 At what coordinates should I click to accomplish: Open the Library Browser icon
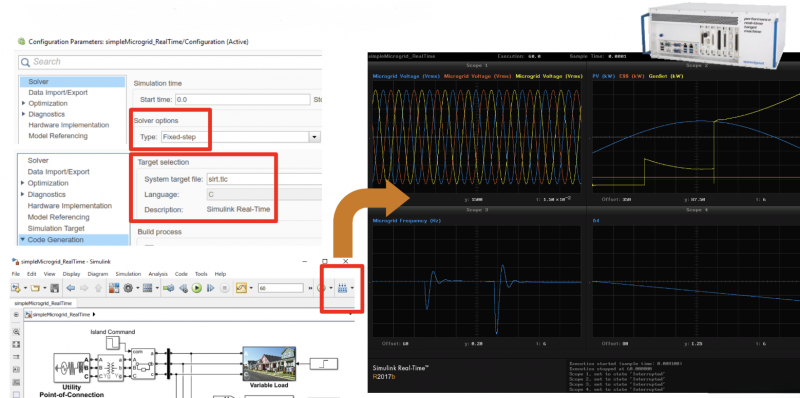point(114,288)
